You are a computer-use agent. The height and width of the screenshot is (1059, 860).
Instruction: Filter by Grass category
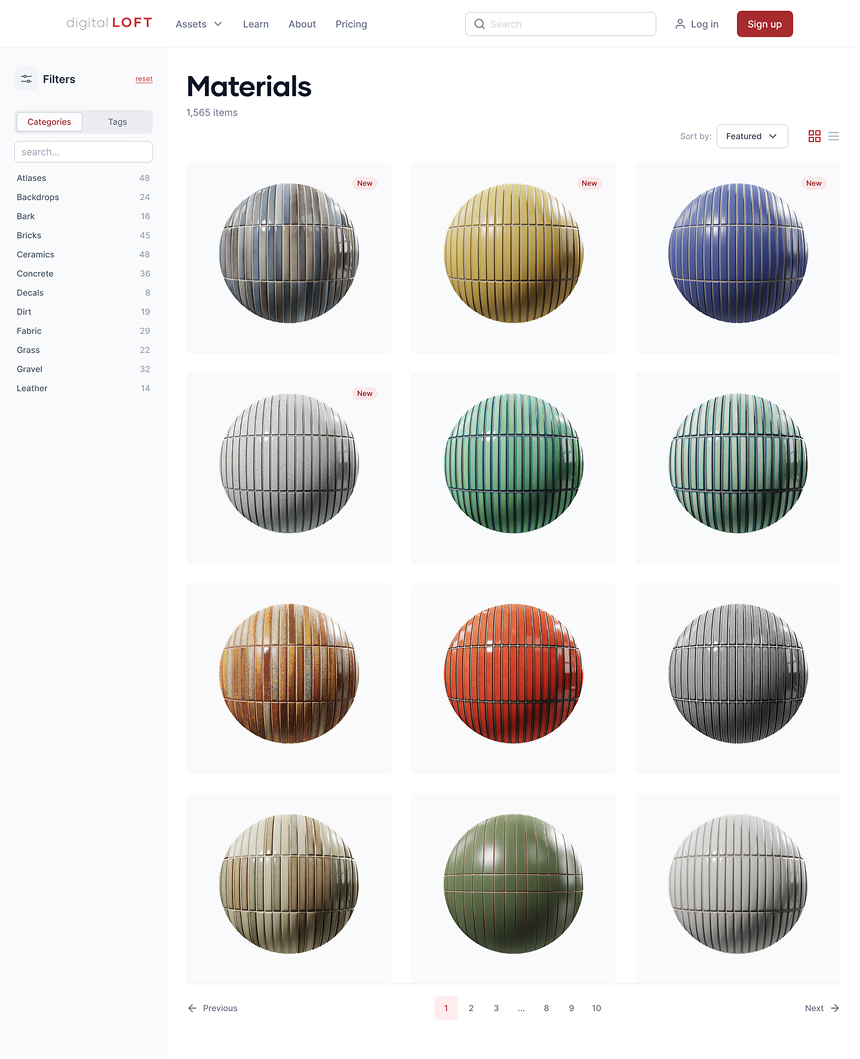coord(84,350)
